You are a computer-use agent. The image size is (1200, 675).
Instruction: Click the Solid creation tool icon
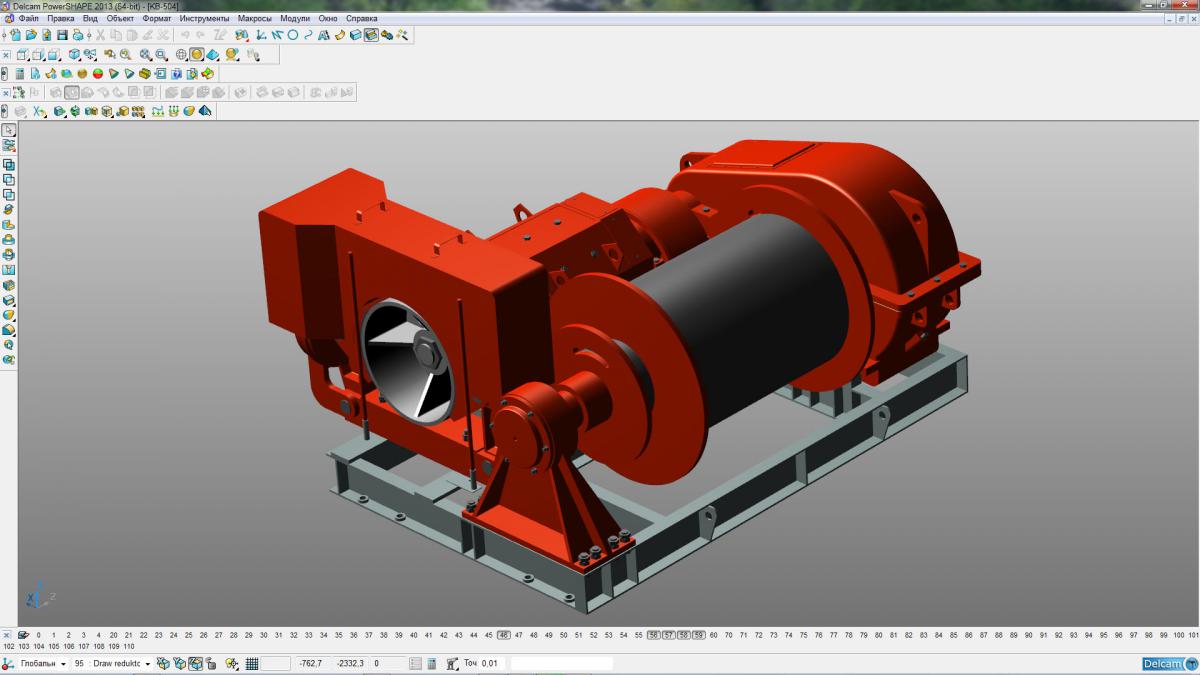tap(355, 35)
